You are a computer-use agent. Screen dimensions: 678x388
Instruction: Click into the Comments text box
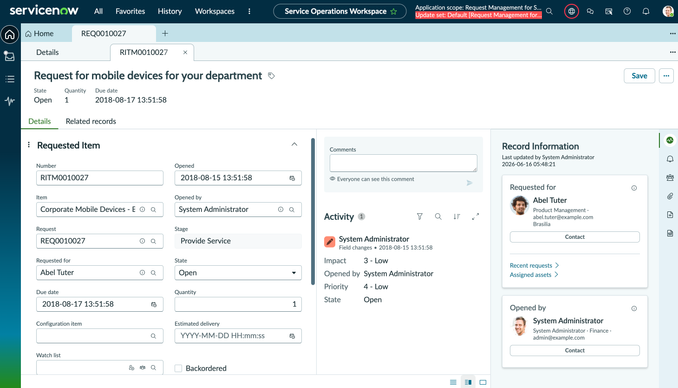coord(403,163)
